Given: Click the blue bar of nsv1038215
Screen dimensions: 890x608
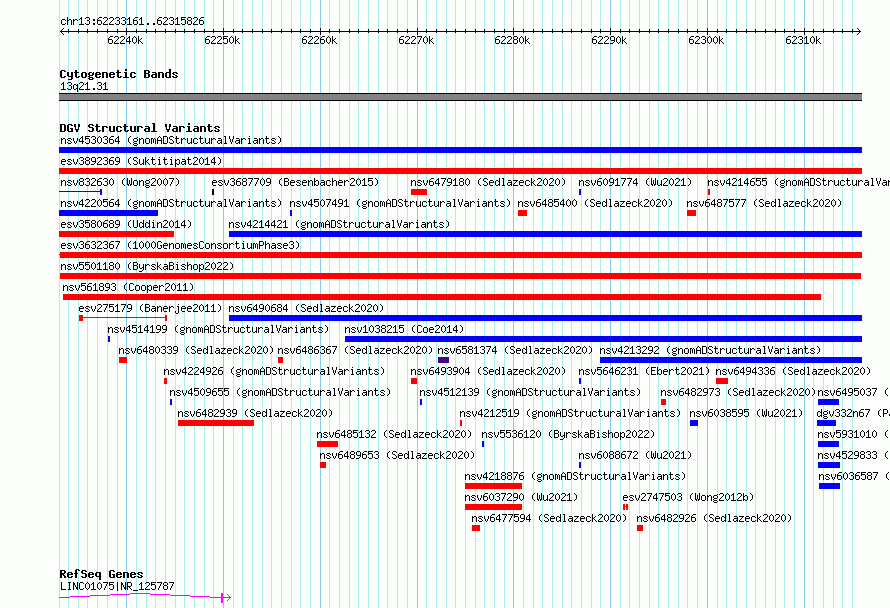Looking at the screenshot, I should click(x=603, y=339).
